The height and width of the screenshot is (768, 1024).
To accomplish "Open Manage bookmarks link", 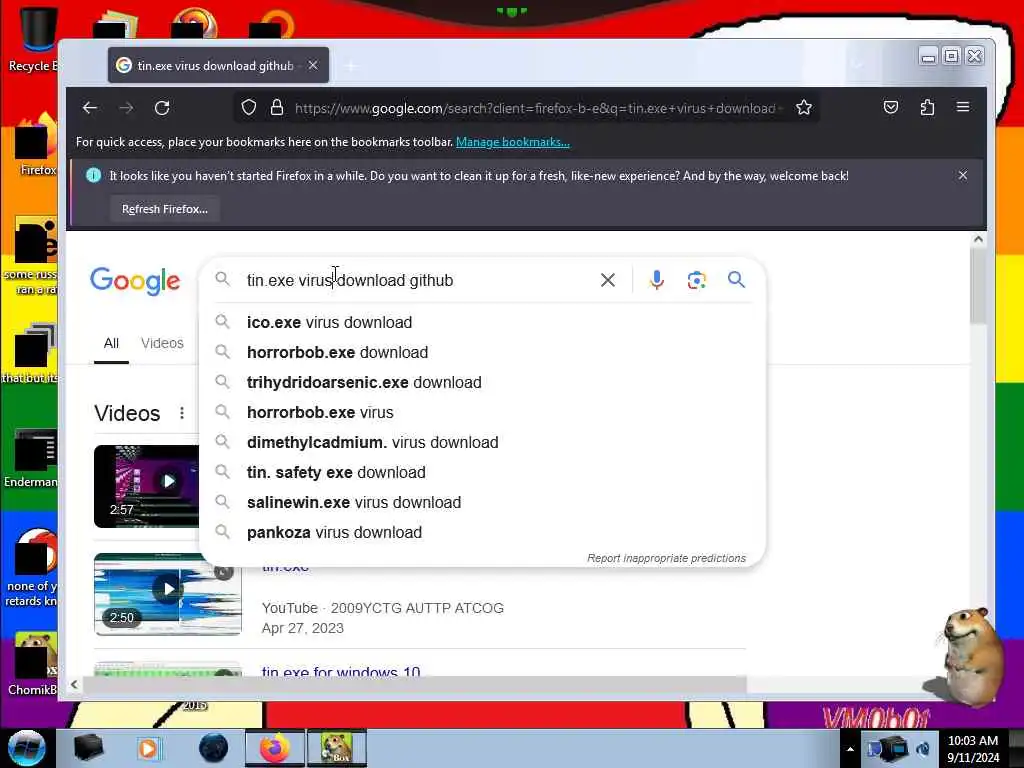I will tap(513, 142).
